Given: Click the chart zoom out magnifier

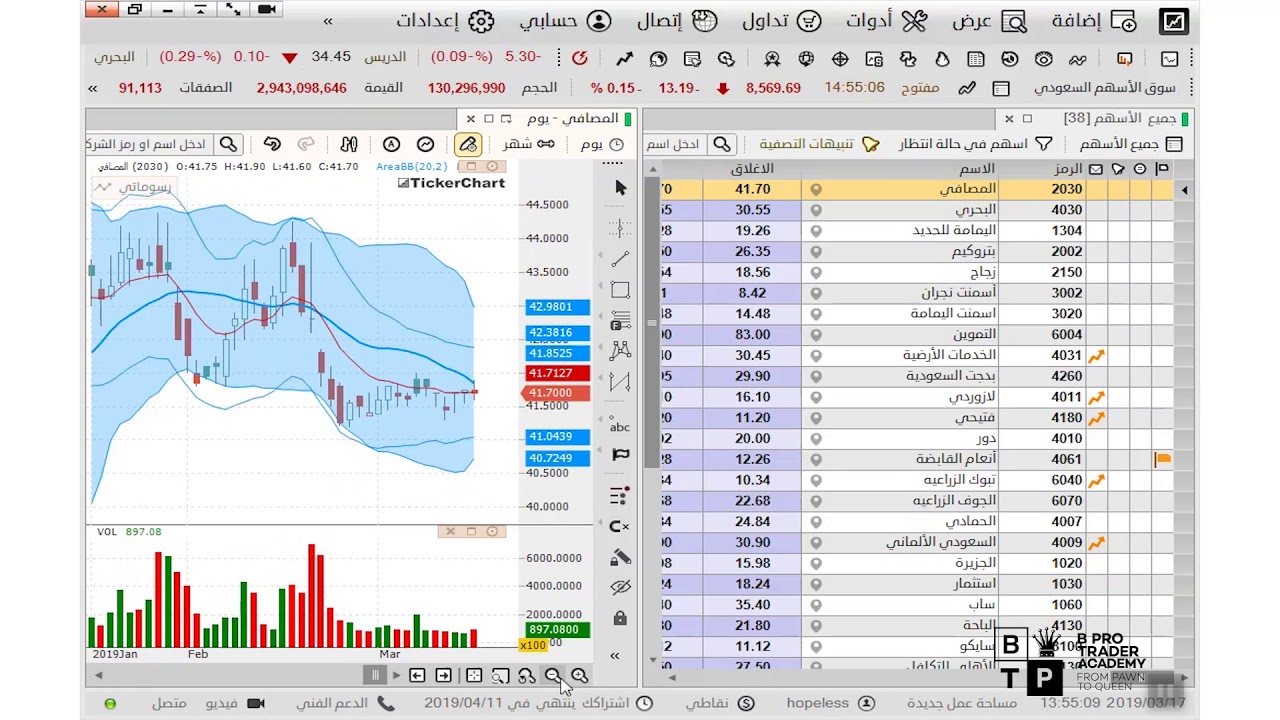Looking at the screenshot, I should 553,676.
